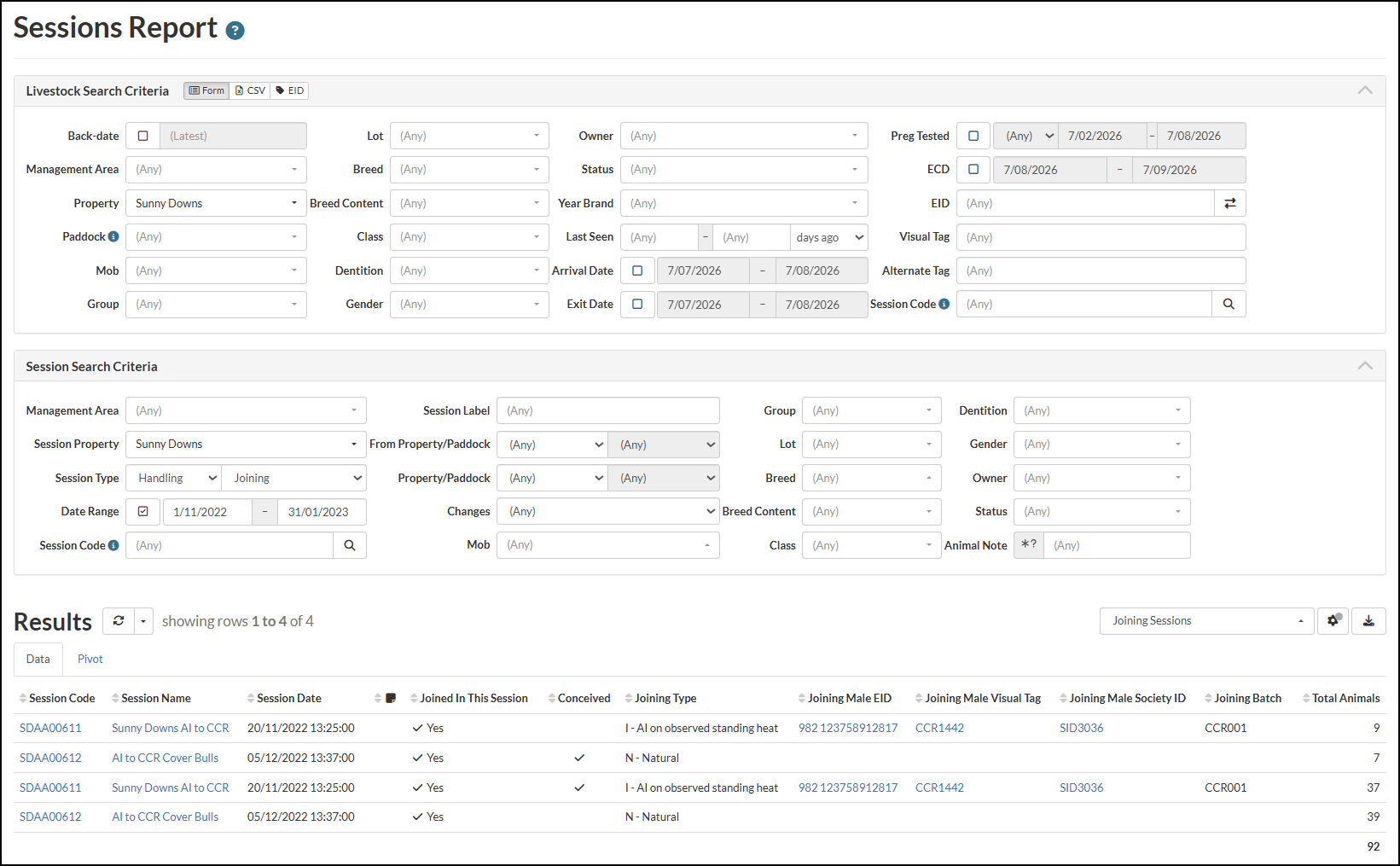Viewport: 1400px width, 866px height.
Task: Open the Session Type Joining dropdown
Action: pos(294,478)
